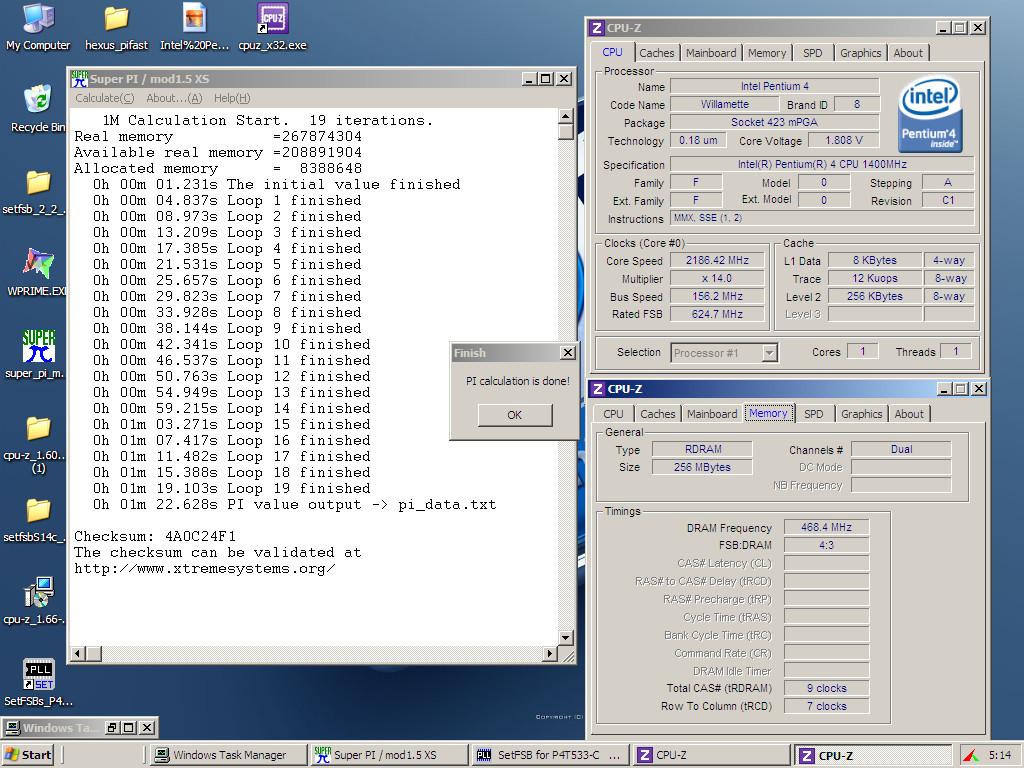This screenshot has height=768, width=1024.
Task: Open About menu in Super PI
Action: pos(174,98)
